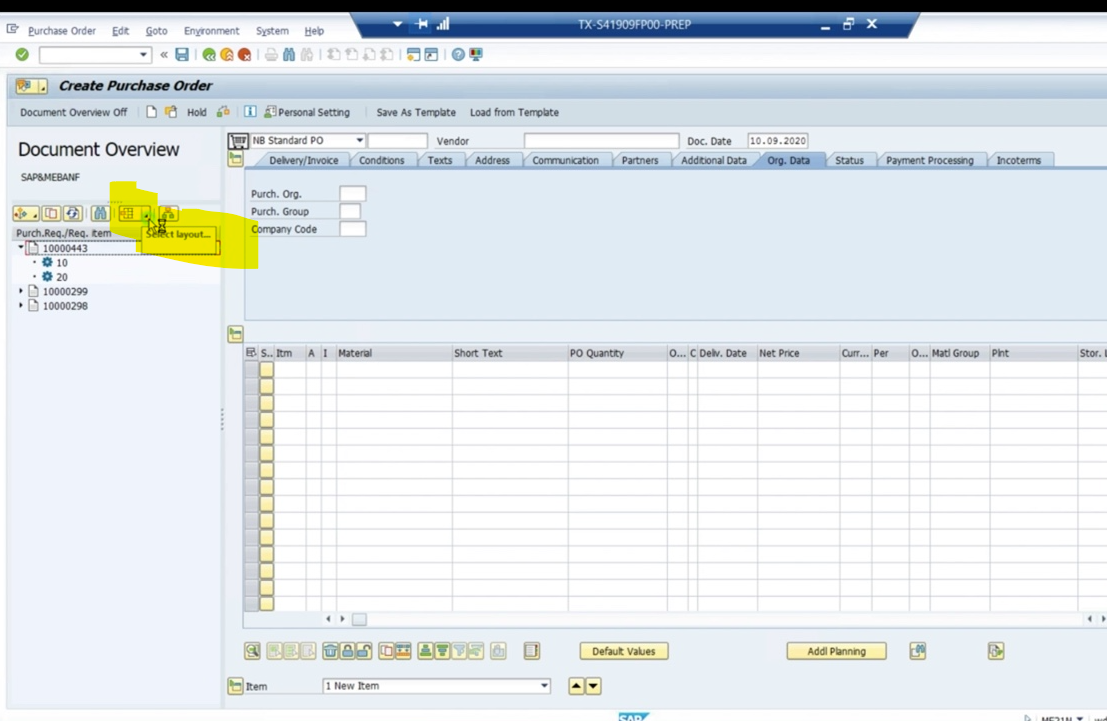Screen dimensions: 1107x721
Task: Click the Display/Change icon beside Hold
Action: (171, 112)
